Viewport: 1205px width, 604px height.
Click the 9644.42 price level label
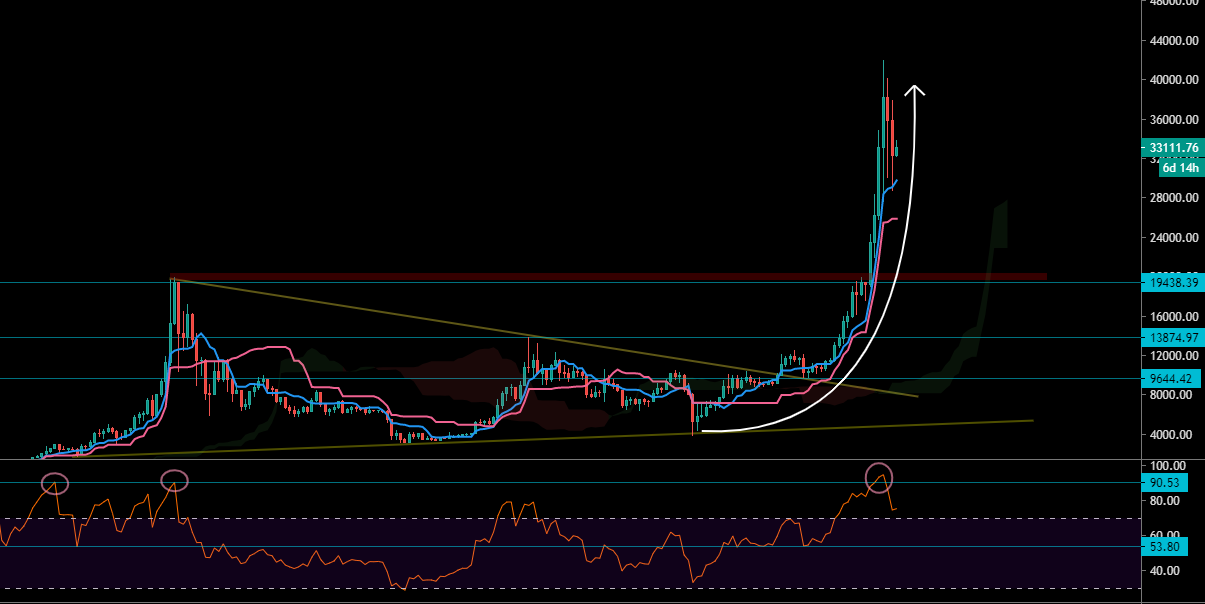pyautogui.click(x=1171, y=377)
